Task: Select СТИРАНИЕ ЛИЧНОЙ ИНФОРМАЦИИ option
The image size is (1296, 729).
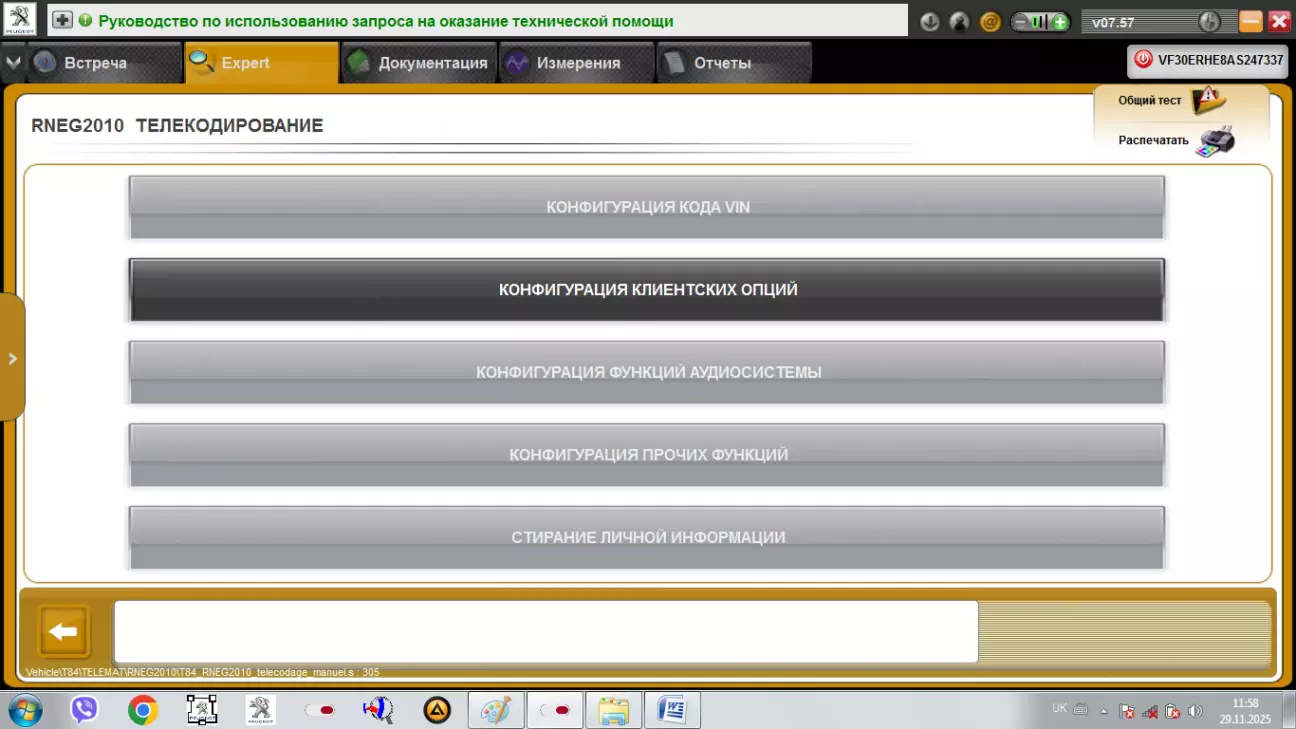Action: pos(647,537)
